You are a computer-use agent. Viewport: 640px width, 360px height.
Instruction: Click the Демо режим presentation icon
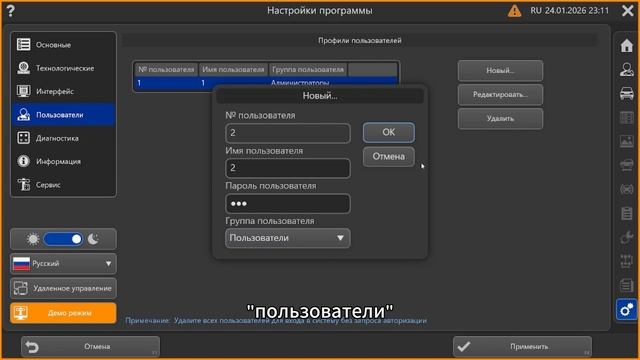tap(21, 313)
